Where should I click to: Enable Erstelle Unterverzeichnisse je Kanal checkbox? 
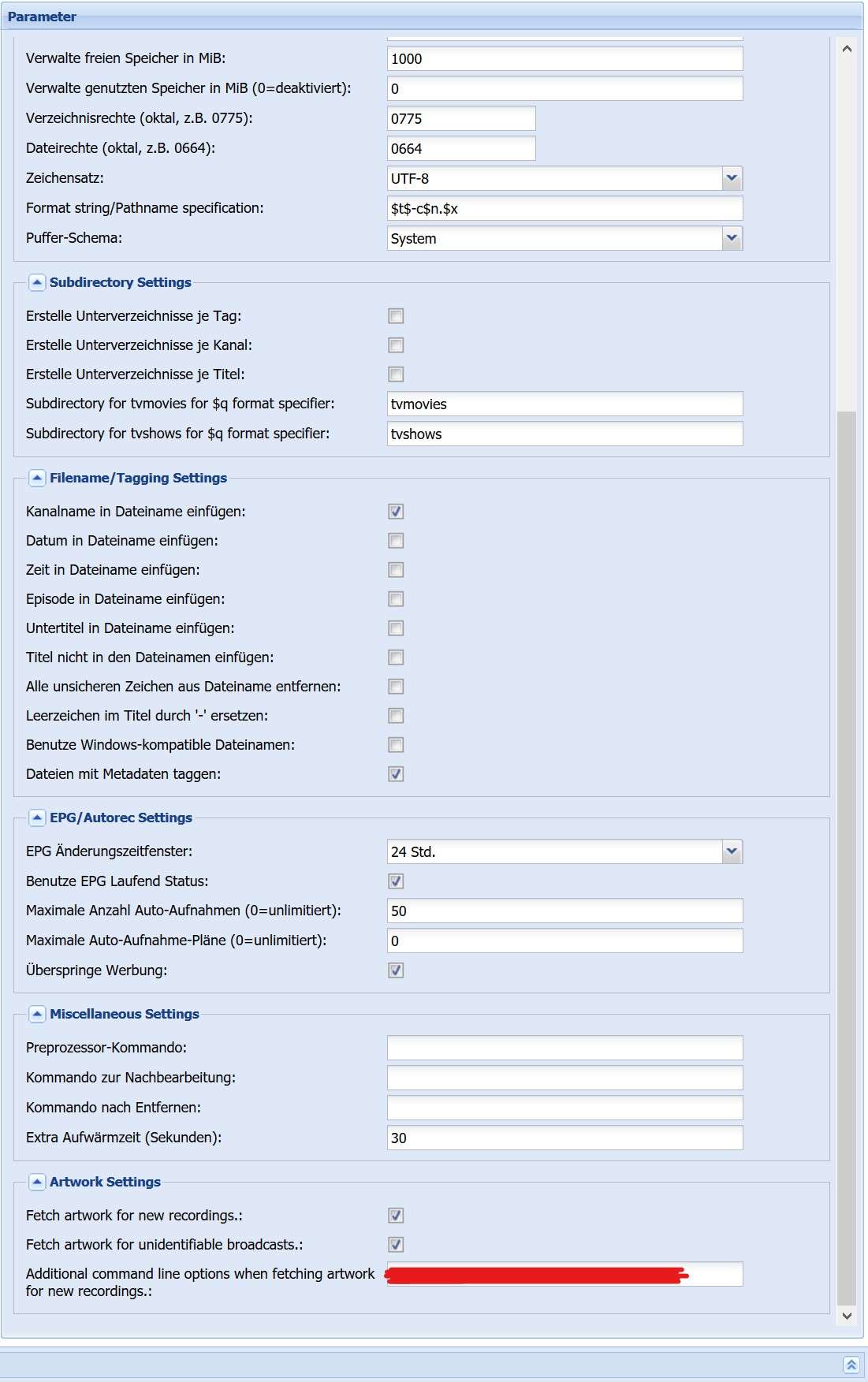pyautogui.click(x=396, y=345)
